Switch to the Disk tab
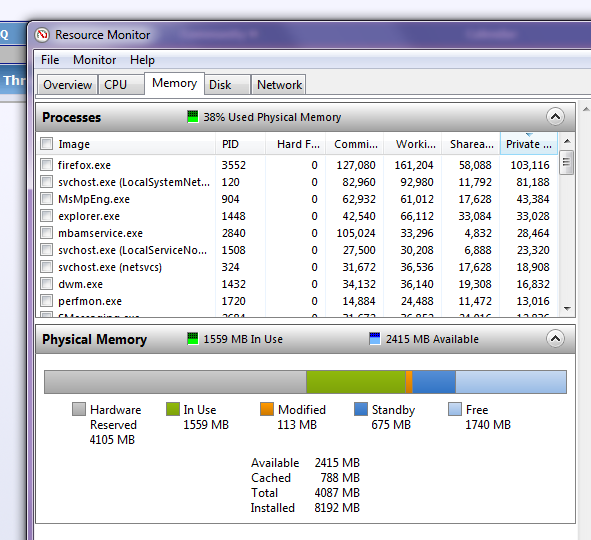The image size is (591, 540). coord(227,84)
